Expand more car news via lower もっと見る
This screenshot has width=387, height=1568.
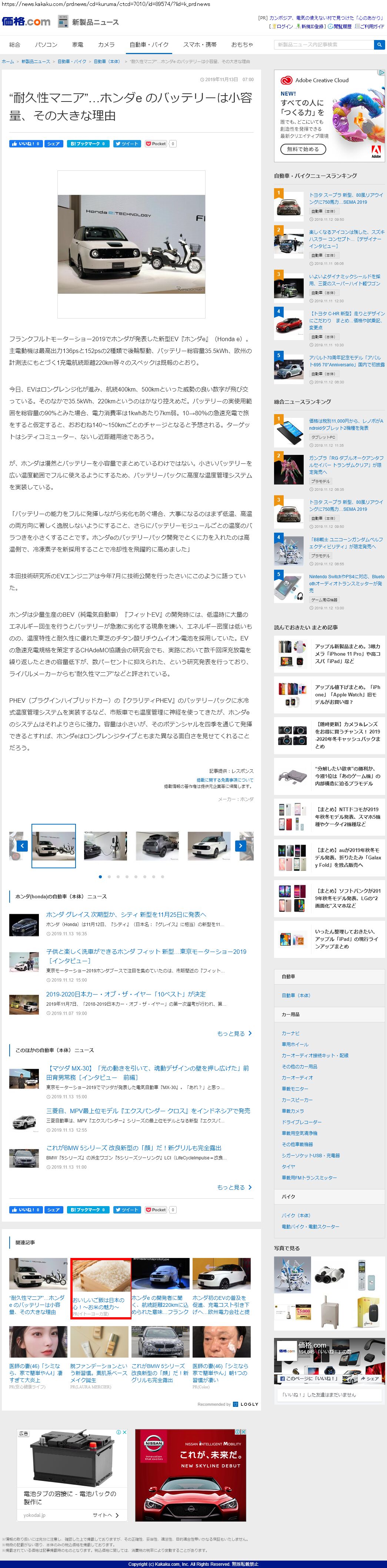point(234,1187)
